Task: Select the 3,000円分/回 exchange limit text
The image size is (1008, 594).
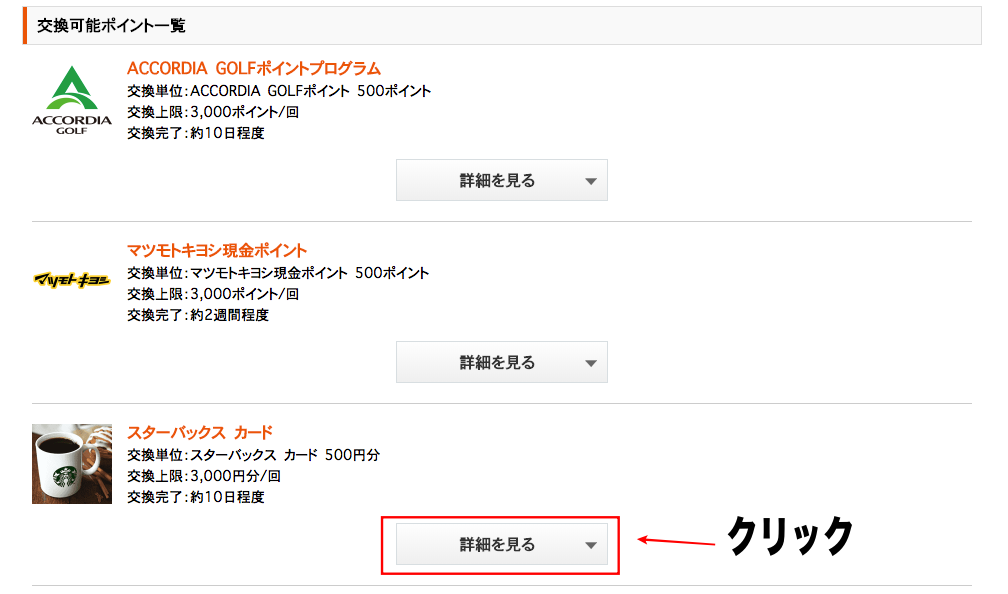Action: (x=235, y=476)
